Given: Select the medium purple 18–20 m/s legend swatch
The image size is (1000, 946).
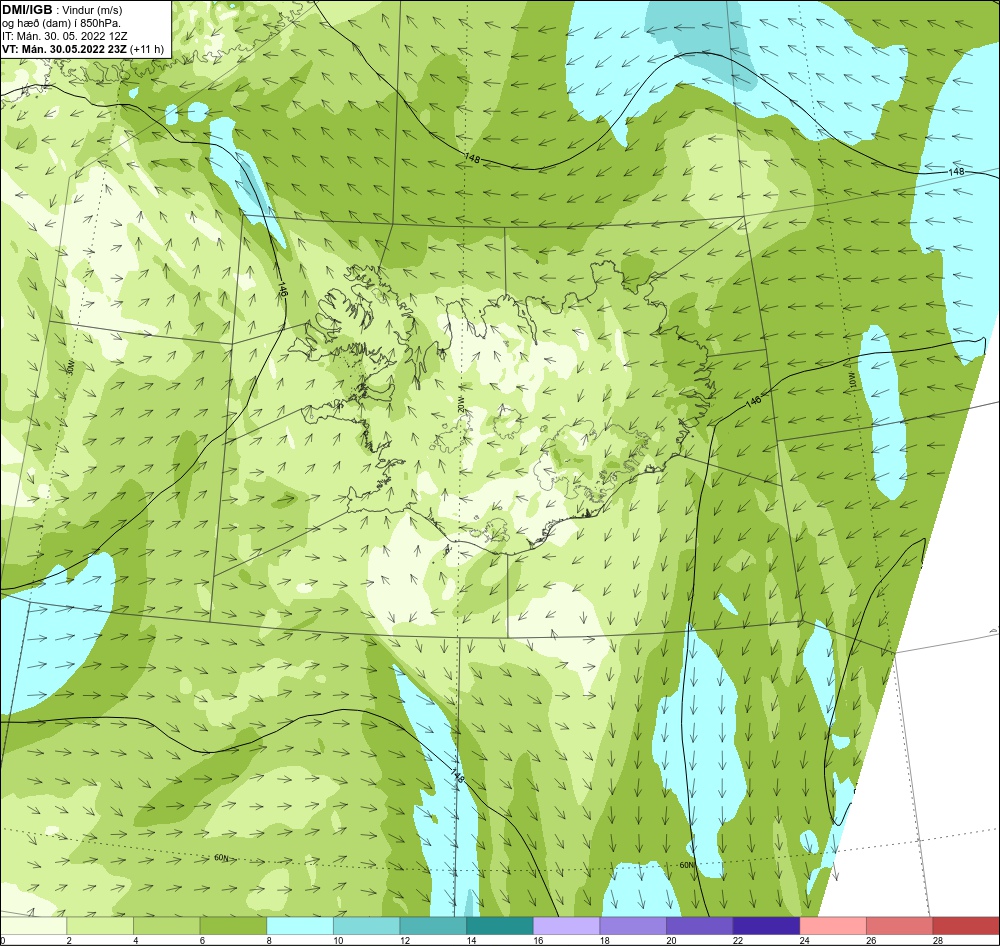Looking at the screenshot, I should tap(633, 926).
